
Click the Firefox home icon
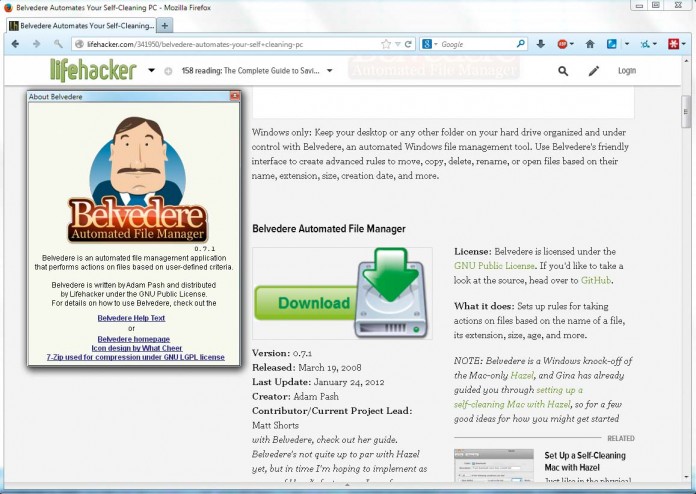point(589,44)
